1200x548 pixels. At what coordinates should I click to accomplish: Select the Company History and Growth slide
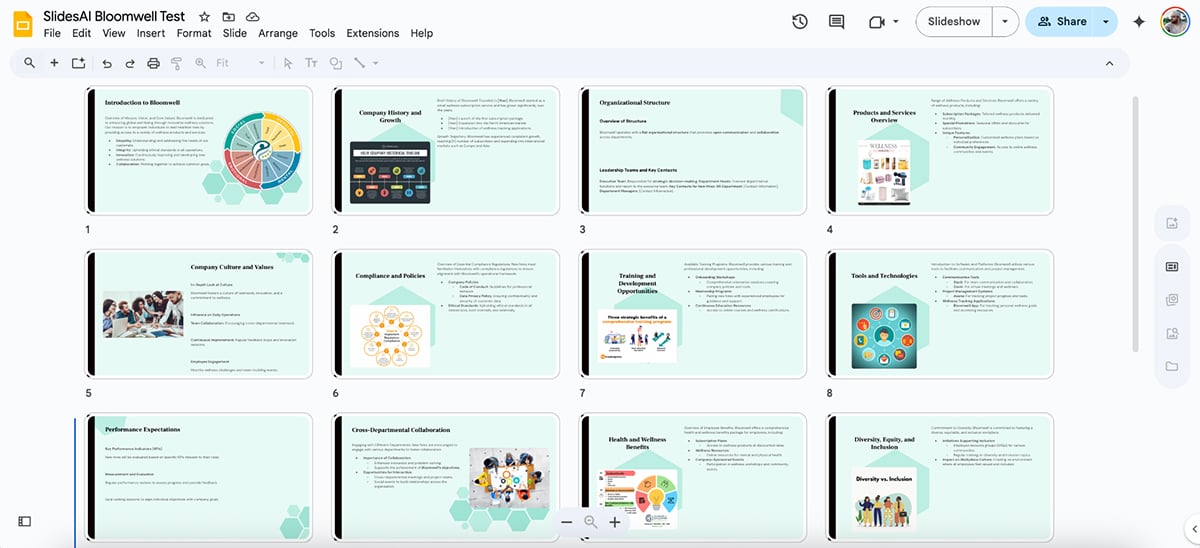point(446,151)
